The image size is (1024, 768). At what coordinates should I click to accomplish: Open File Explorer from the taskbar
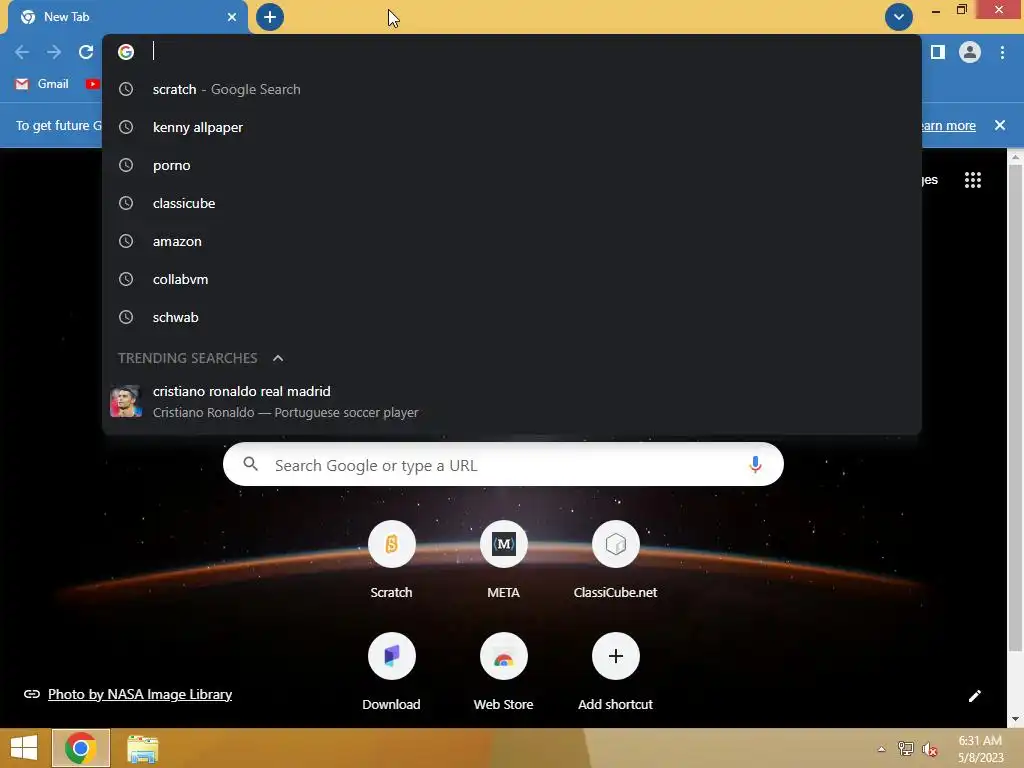(x=142, y=748)
